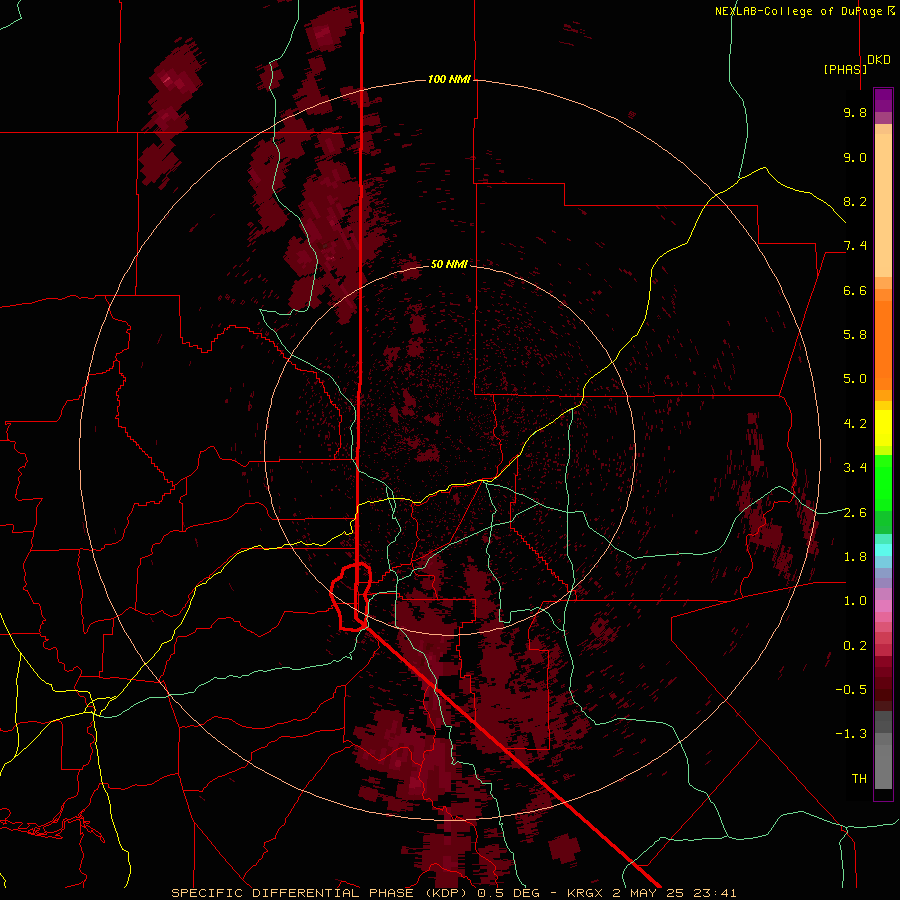Image resolution: width=900 pixels, height=900 pixels.
Task: Click the 5.0 legend value
Action: click(x=855, y=379)
